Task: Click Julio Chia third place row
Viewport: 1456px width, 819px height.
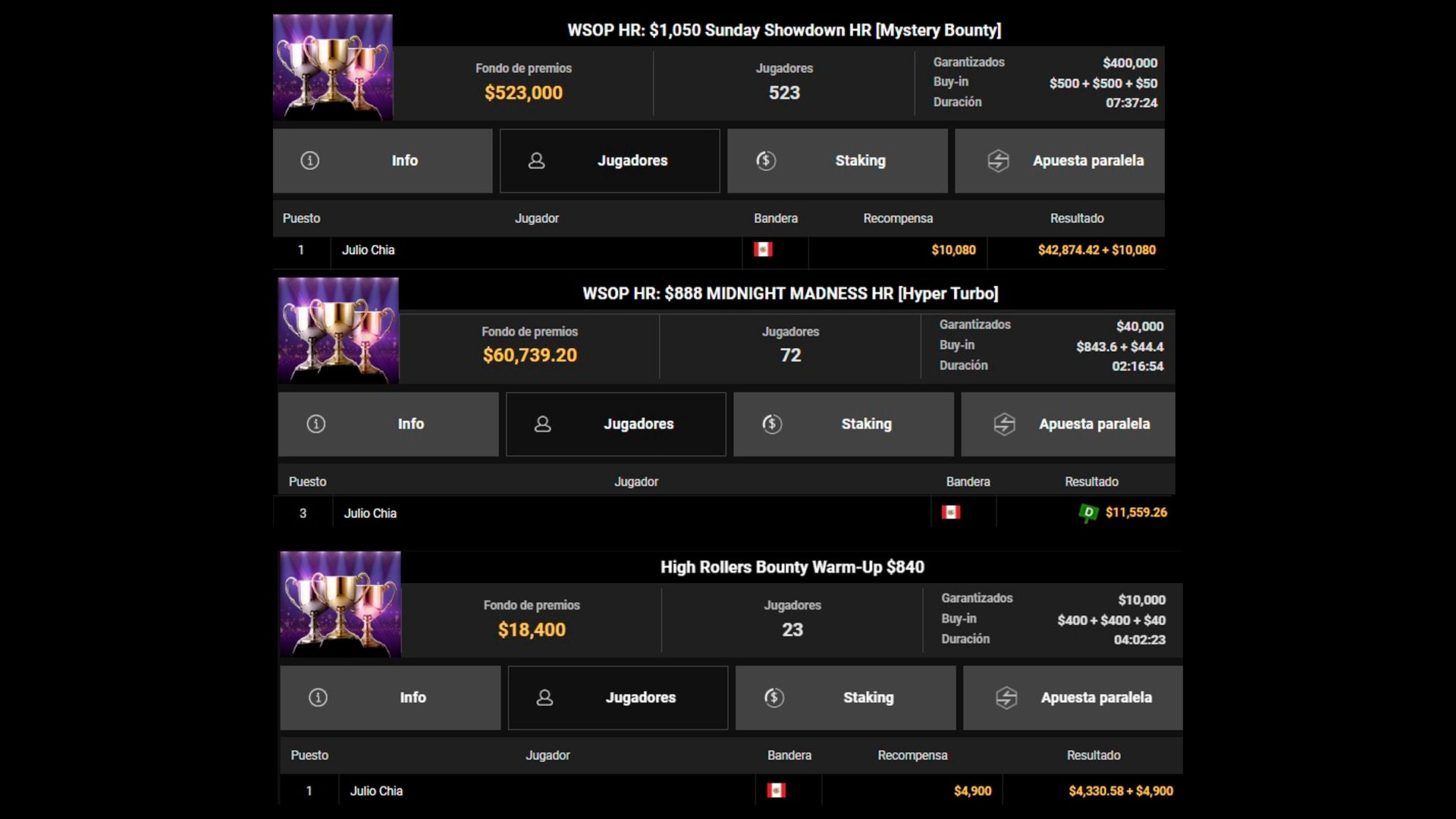Action: tap(370, 513)
